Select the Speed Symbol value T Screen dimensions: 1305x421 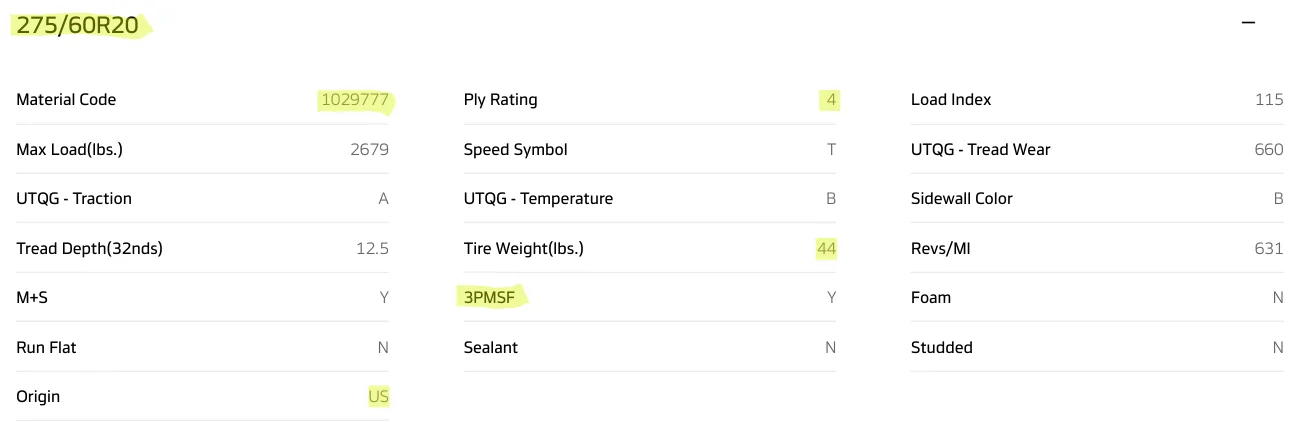[831, 149]
